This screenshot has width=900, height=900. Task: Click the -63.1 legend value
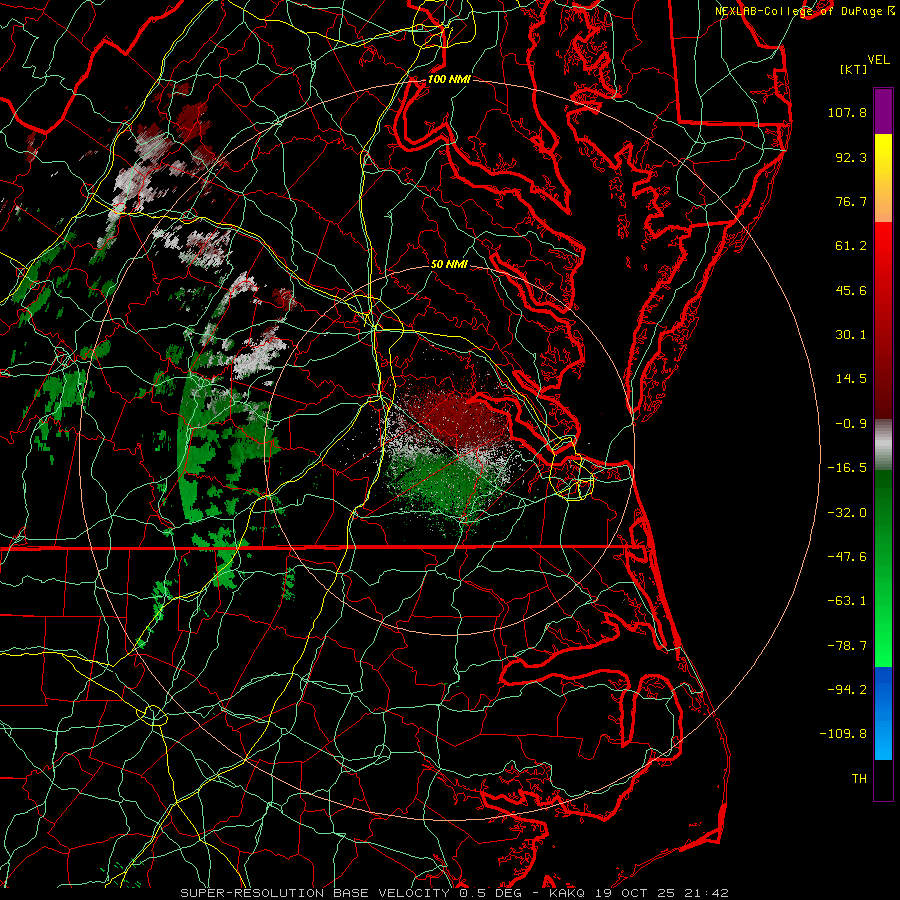[x=847, y=601]
